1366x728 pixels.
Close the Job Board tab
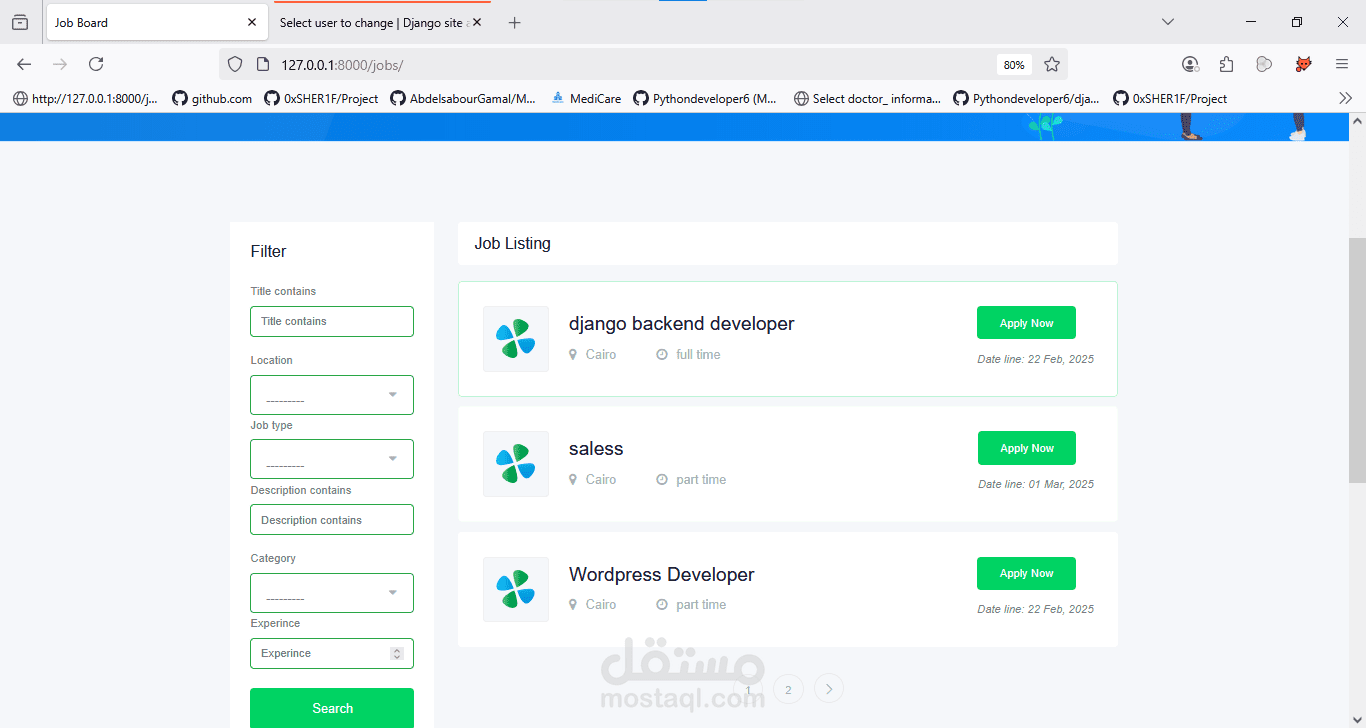(252, 22)
